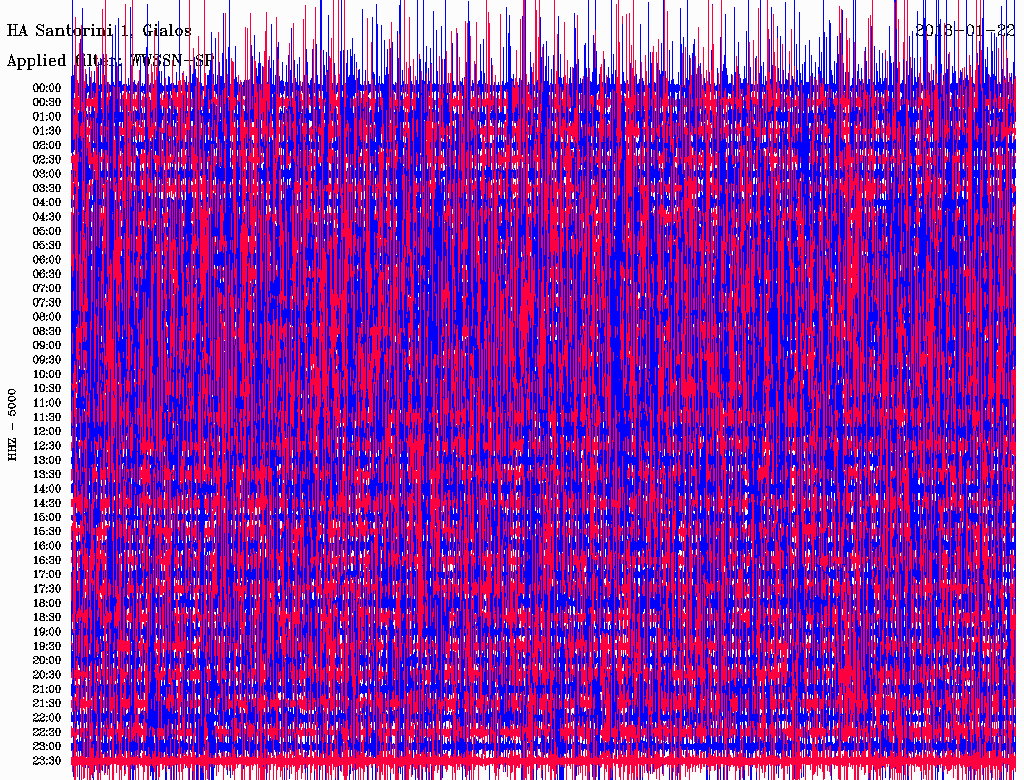The width and height of the screenshot is (1024, 780).
Task: Select the 07:30 time label
Action: 47,302
